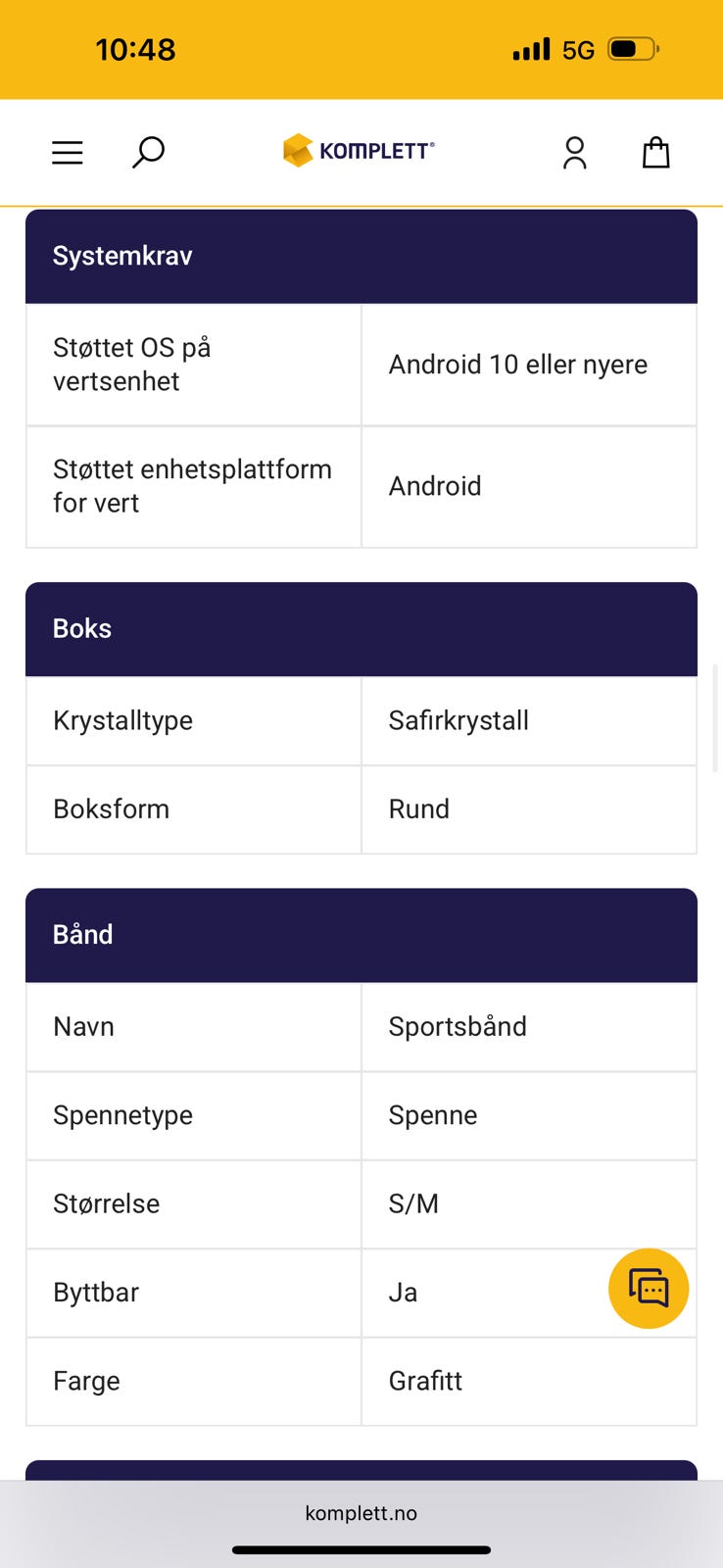Viewport: 723px width, 1568px height.
Task: Open the user account icon
Action: point(575,153)
